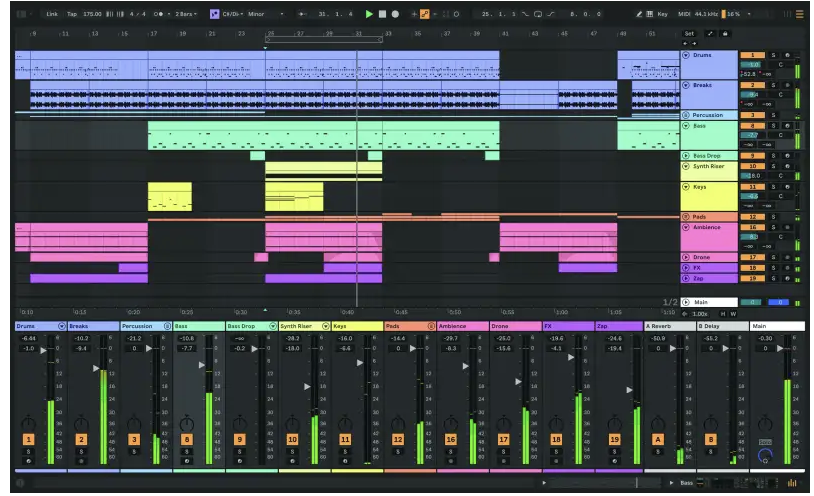Click the Link button

52,14
